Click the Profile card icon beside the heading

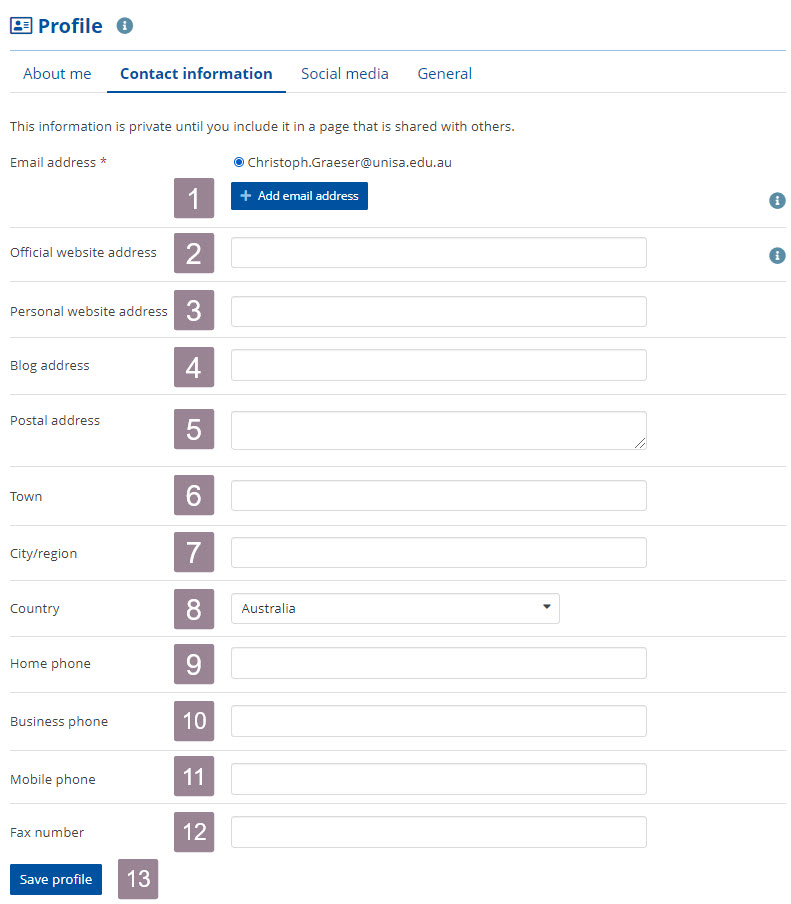(21, 25)
